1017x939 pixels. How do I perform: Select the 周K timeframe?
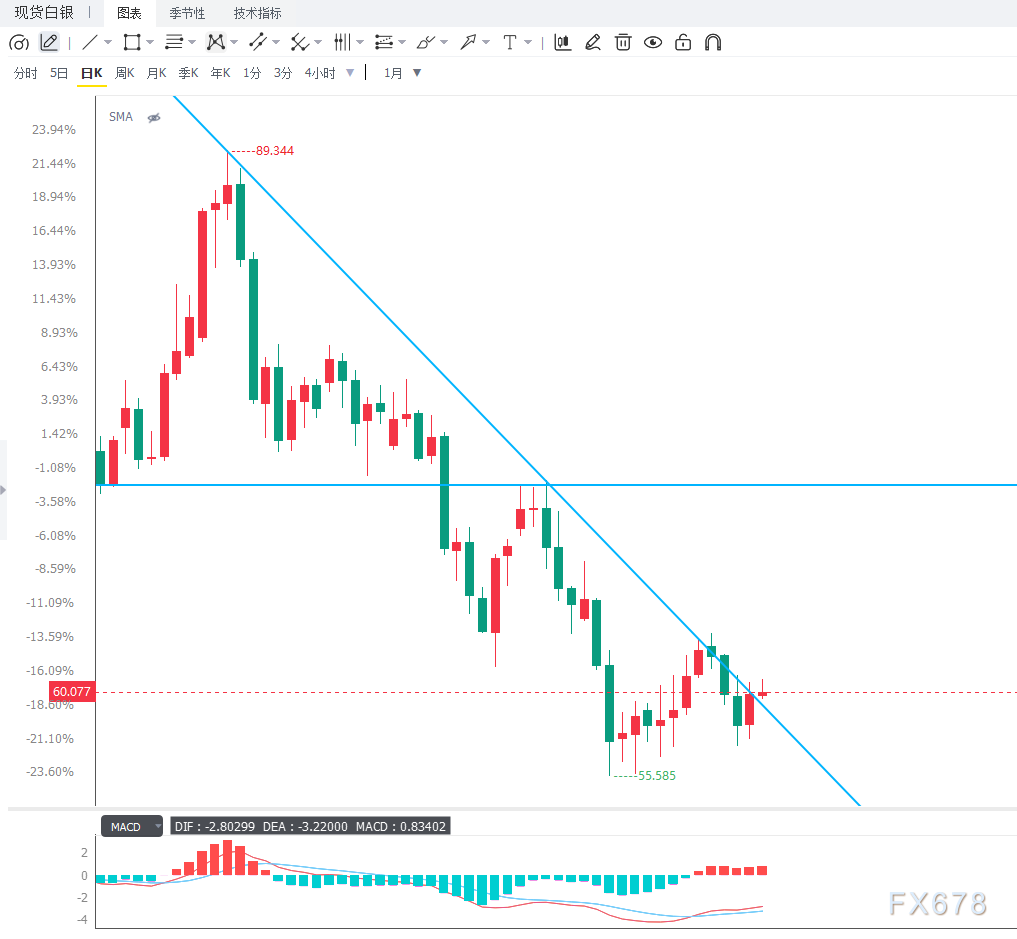point(125,73)
